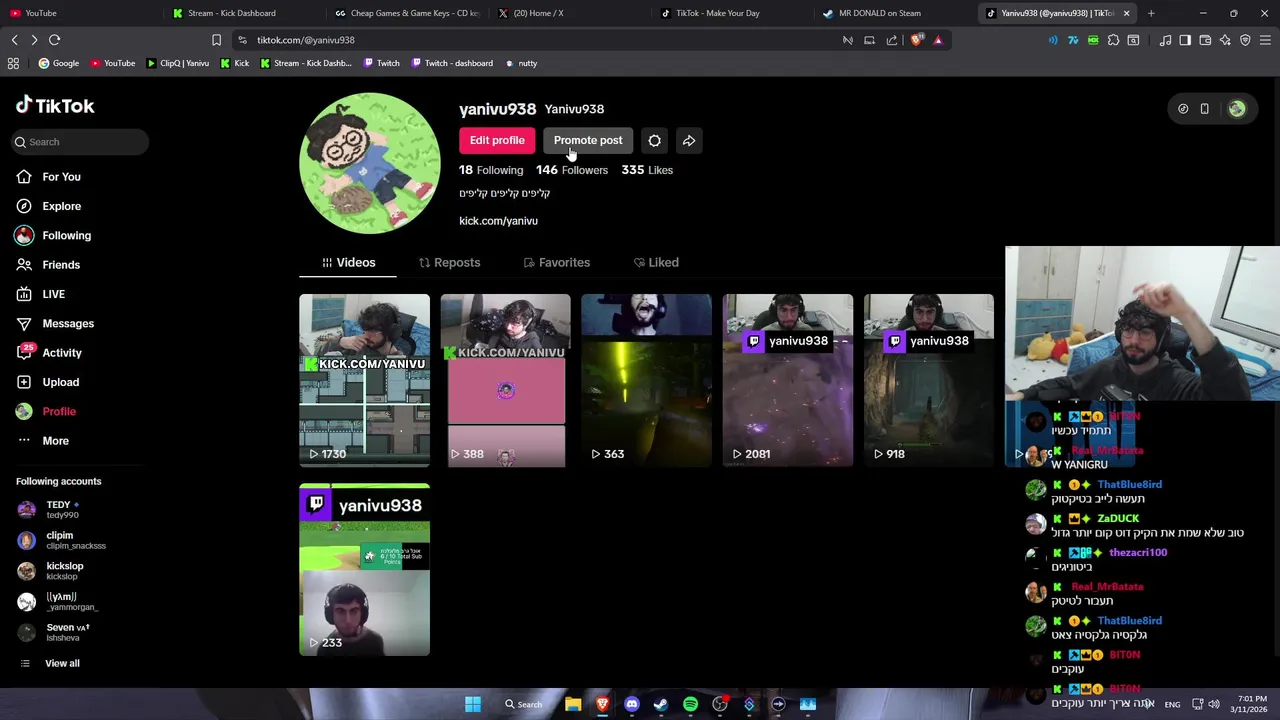Click the TikTok logo
Screen dimensions: 1280x720
tap(55, 105)
